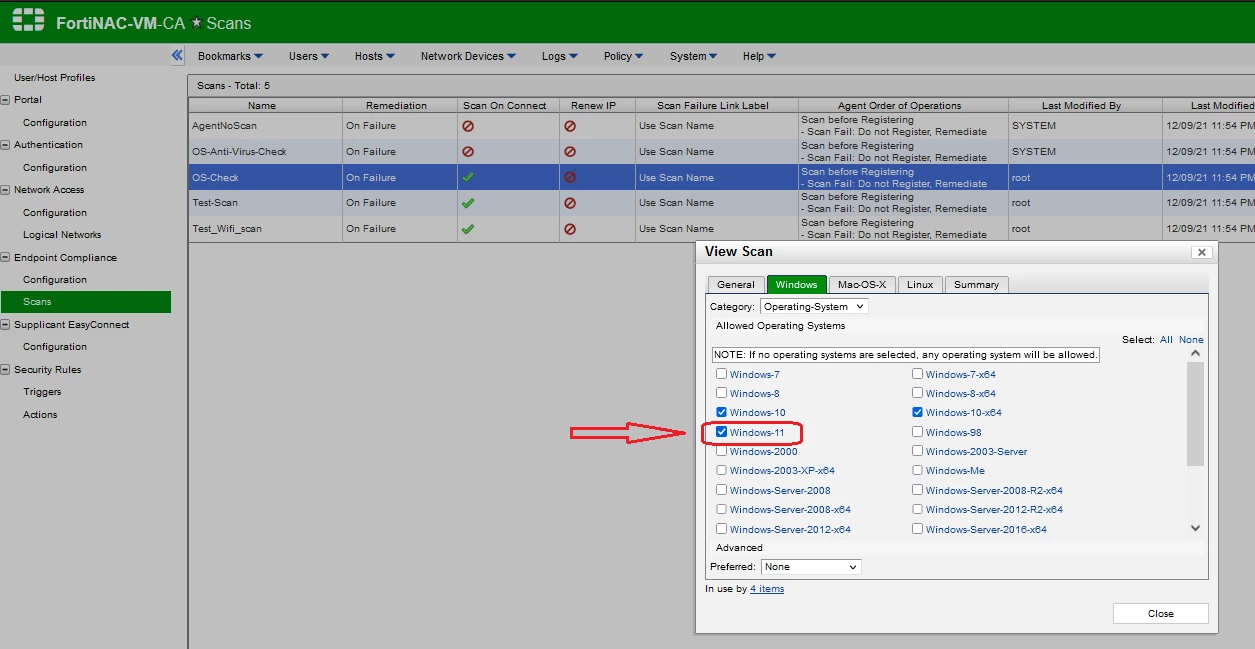Click green checkmark in Test-Scan row
This screenshot has width=1255, height=649.
(468, 203)
